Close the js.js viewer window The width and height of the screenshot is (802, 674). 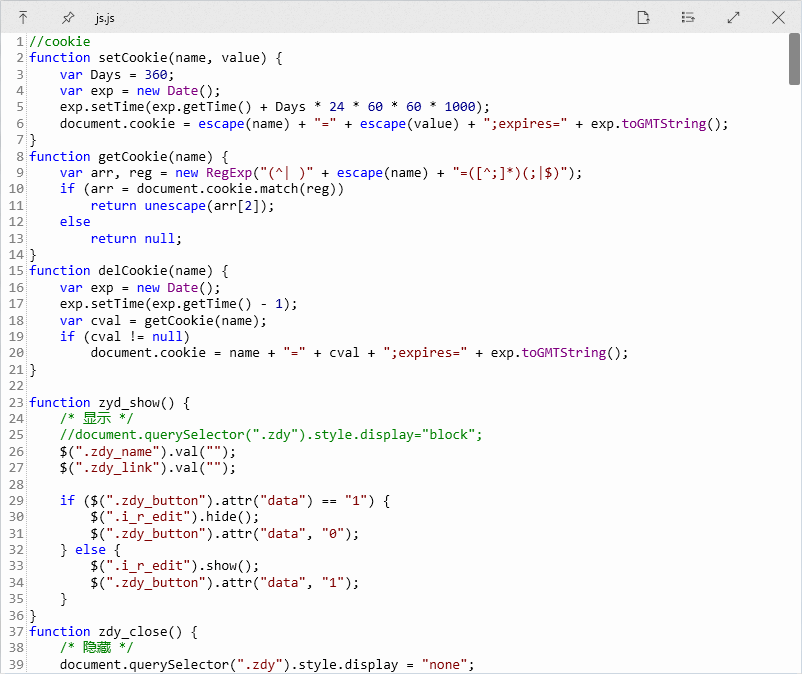778,18
